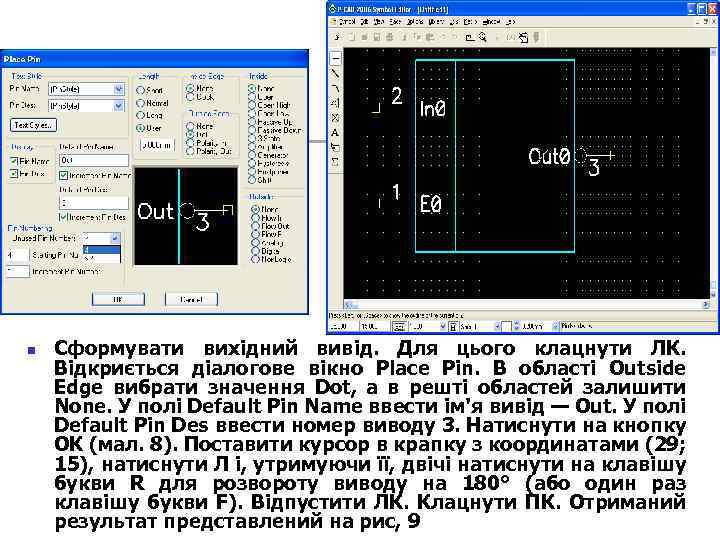Open the Options menu in Symbol Editor
The height and width of the screenshot is (540, 720).
pos(415,22)
